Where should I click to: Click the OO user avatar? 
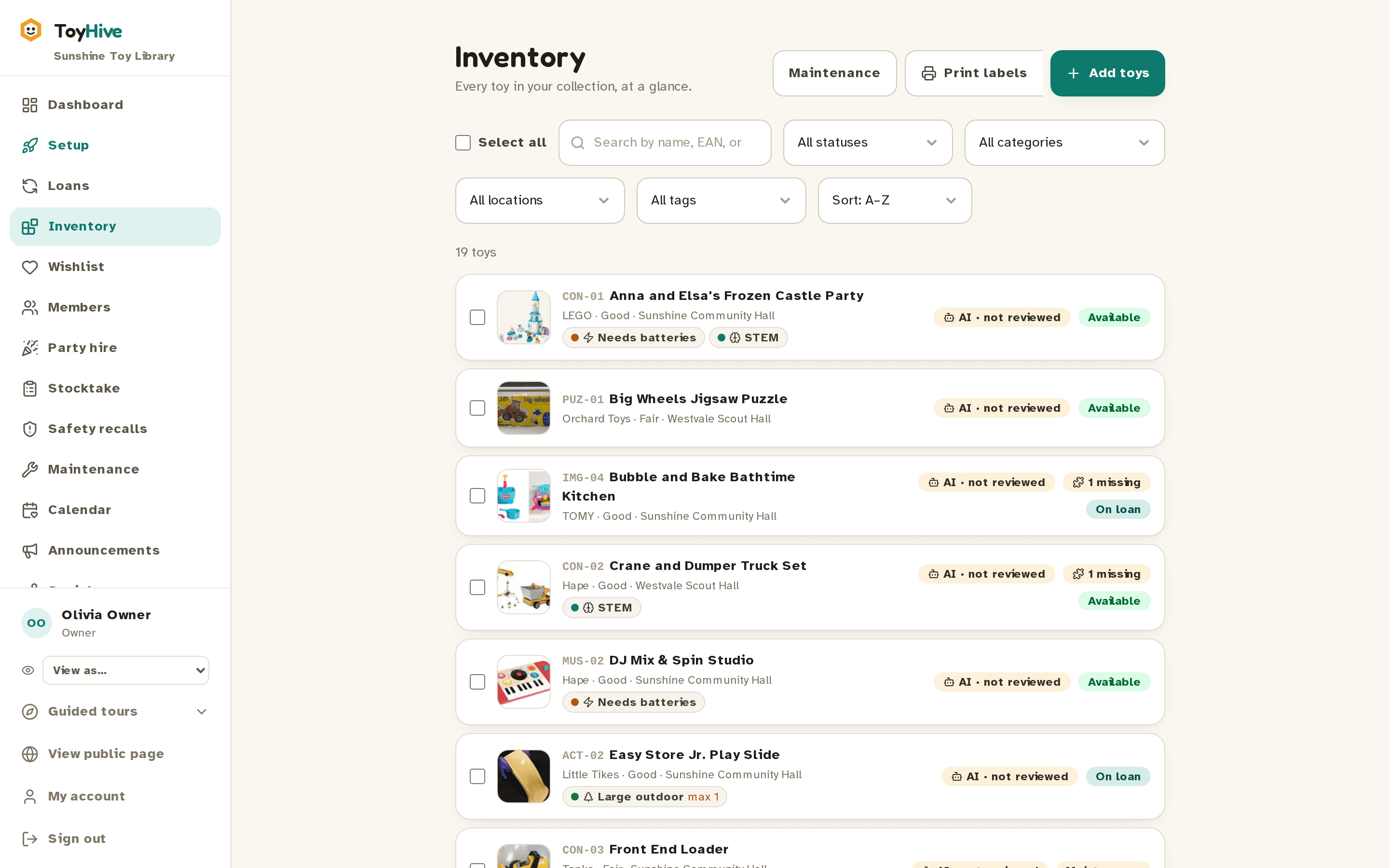point(36,623)
